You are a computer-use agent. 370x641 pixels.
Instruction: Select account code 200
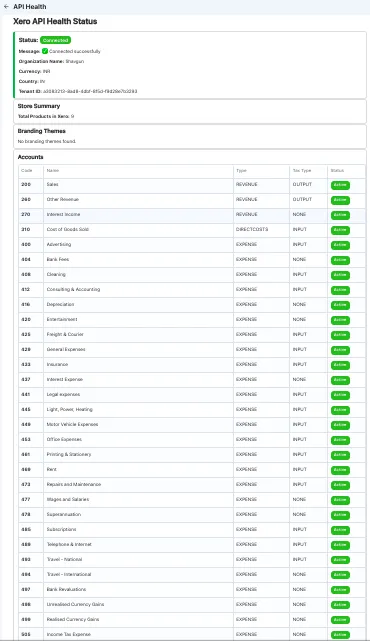[x=26, y=184]
